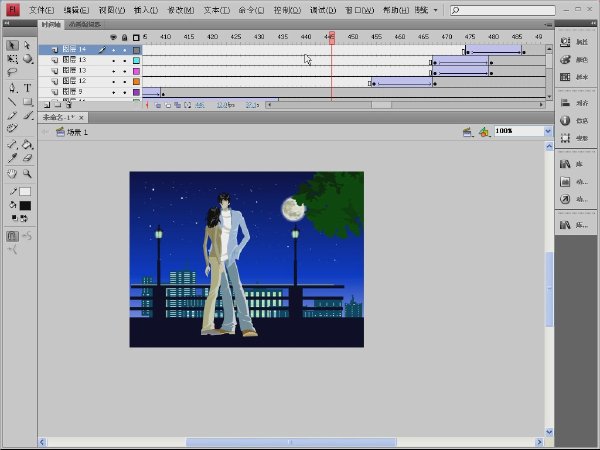Viewport: 600px width, 450px height.
Task: Select the Rectangle tool
Action: 27,101
